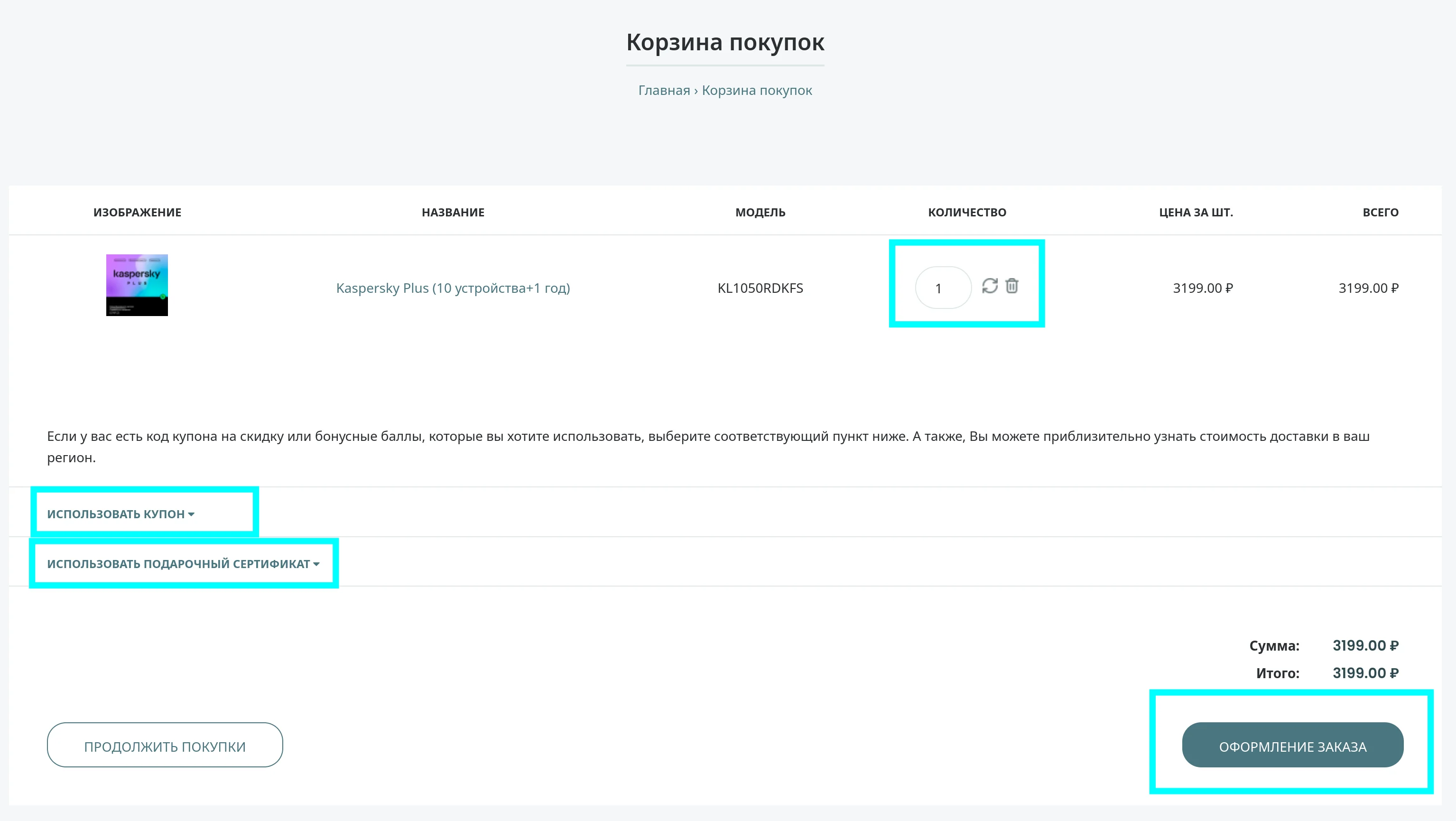The height and width of the screenshot is (821, 1456).
Task: Expand the 'Использовать купон' section
Action: click(x=116, y=514)
